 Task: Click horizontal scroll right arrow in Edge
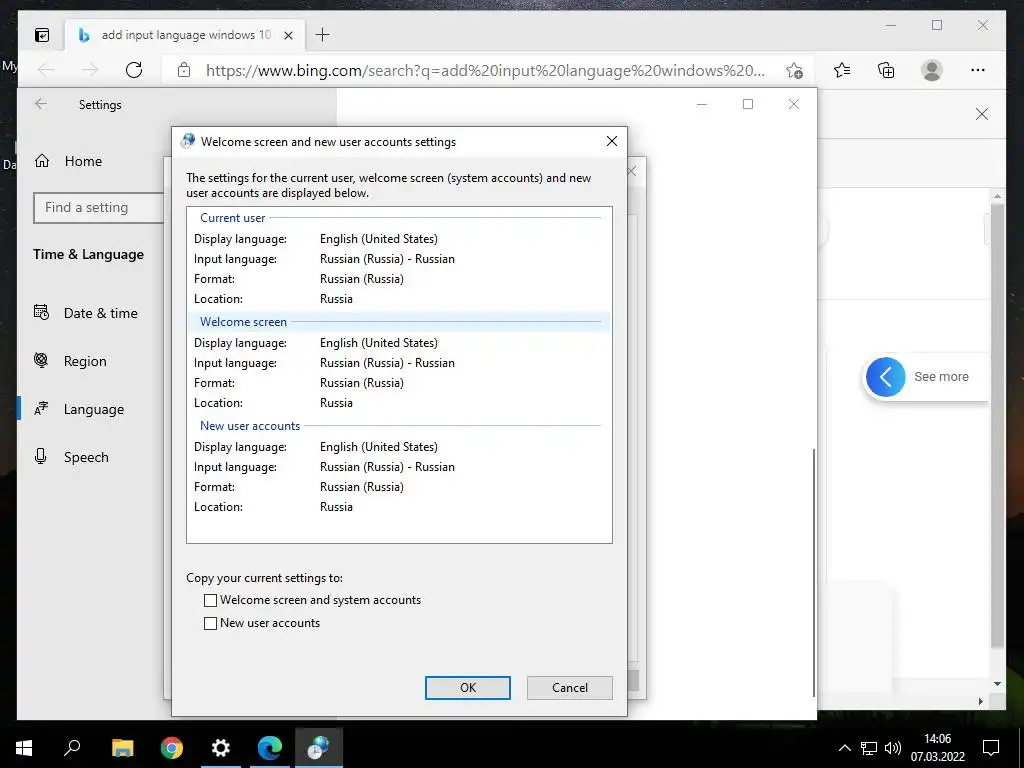[x=981, y=701]
